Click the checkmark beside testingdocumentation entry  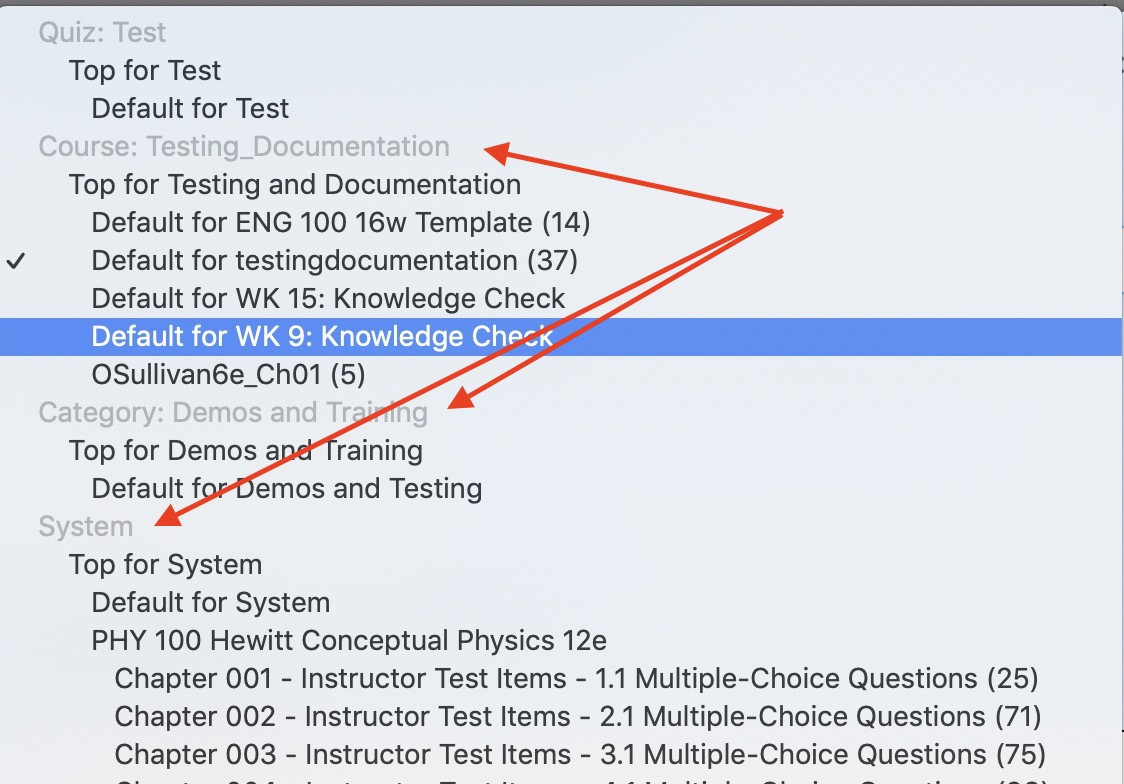pyautogui.click(x=15, y=261)
